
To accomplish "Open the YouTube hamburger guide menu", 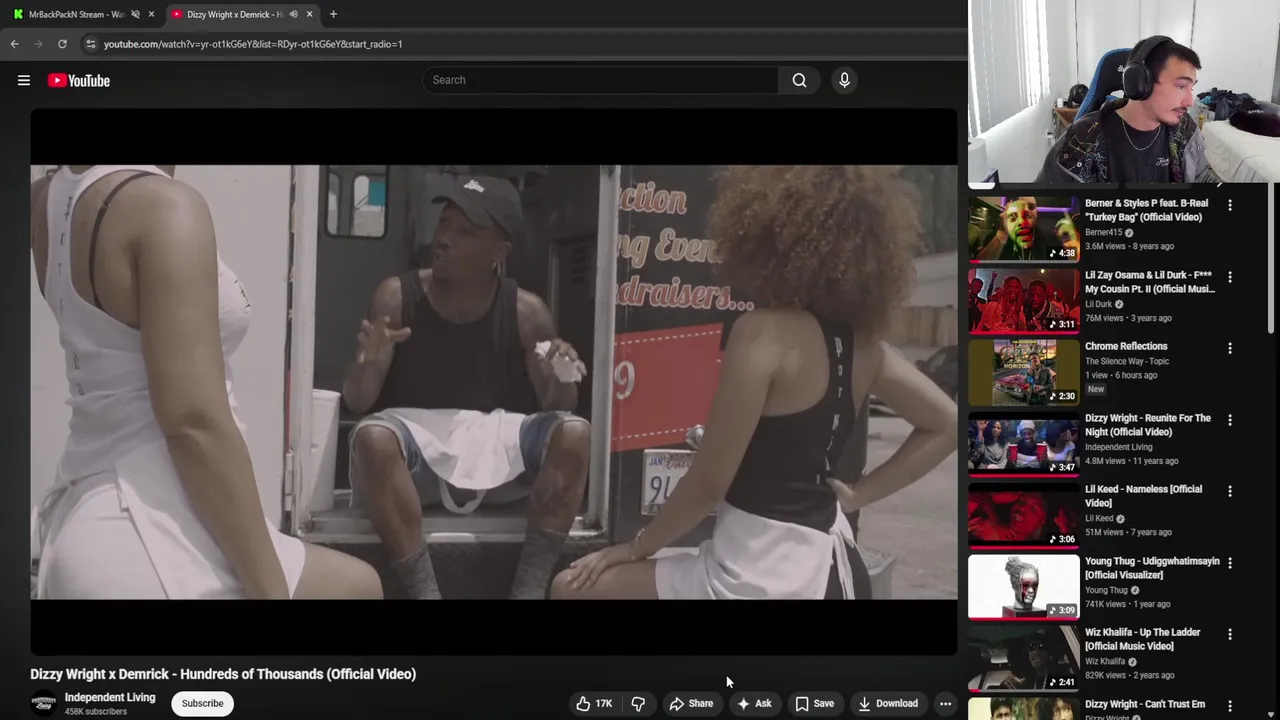I will point(24,80).
